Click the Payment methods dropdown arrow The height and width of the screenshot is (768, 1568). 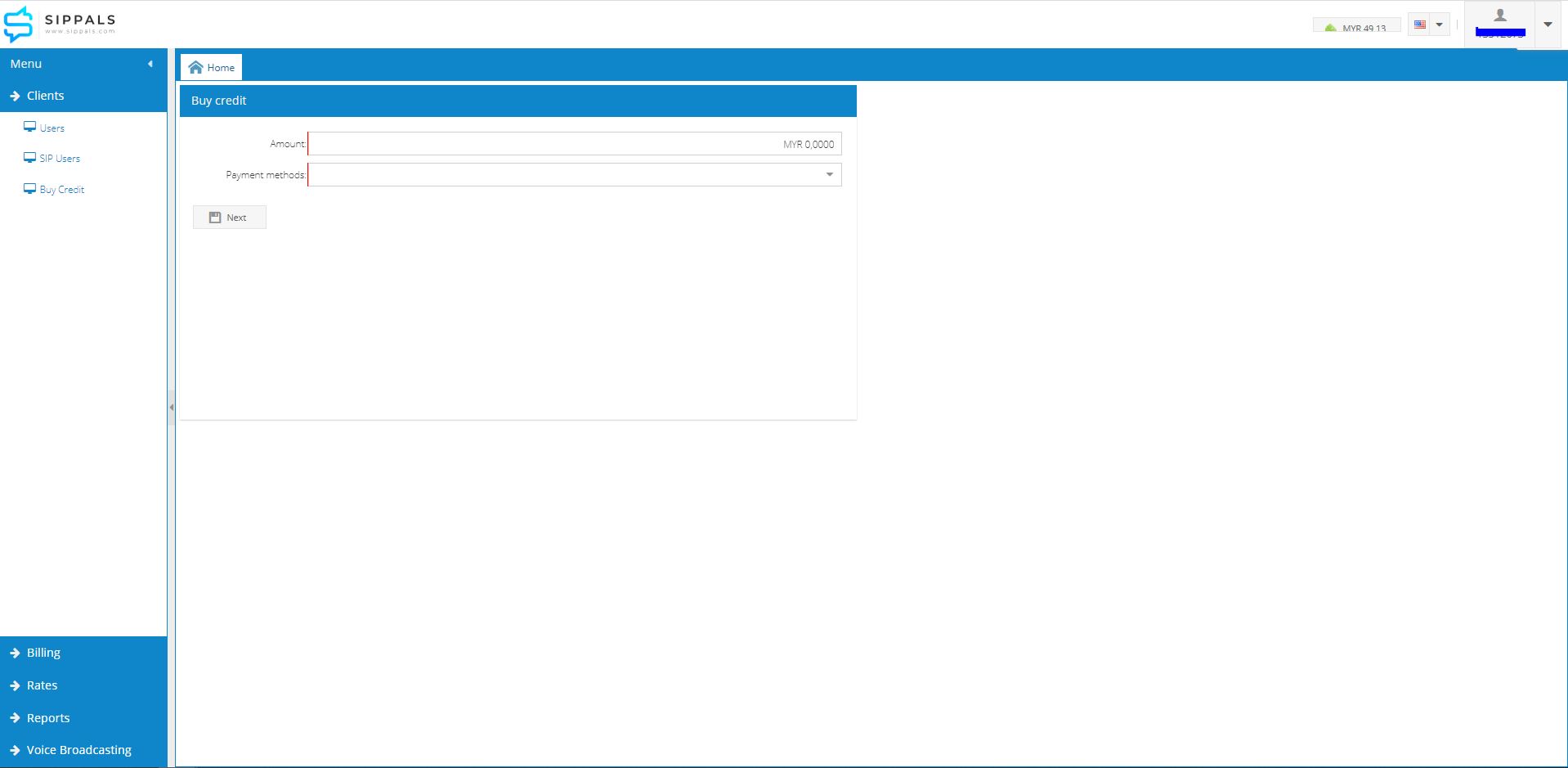[x=830, y=175]
